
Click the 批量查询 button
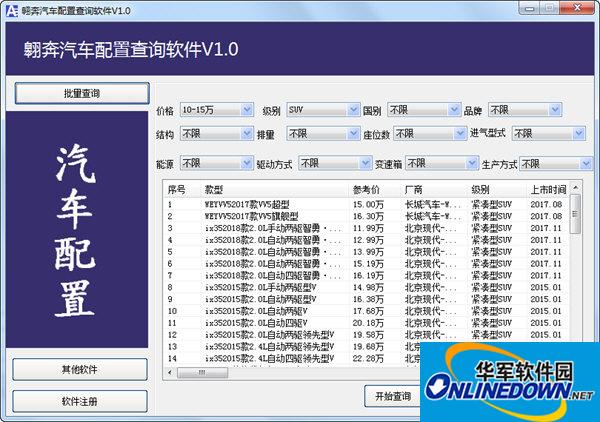pos(80,93)
